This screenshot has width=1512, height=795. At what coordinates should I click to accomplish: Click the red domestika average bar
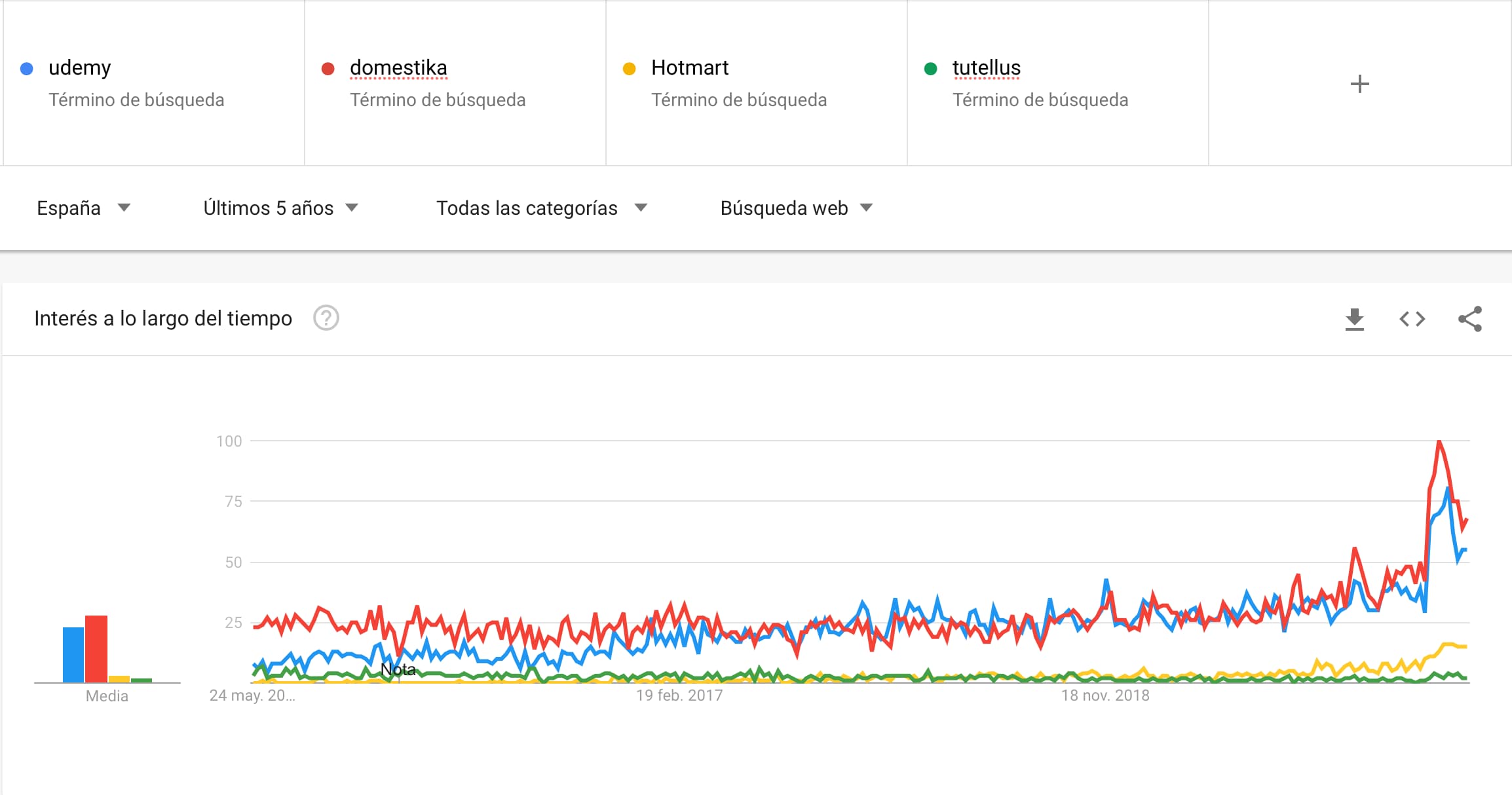point(96,649)
